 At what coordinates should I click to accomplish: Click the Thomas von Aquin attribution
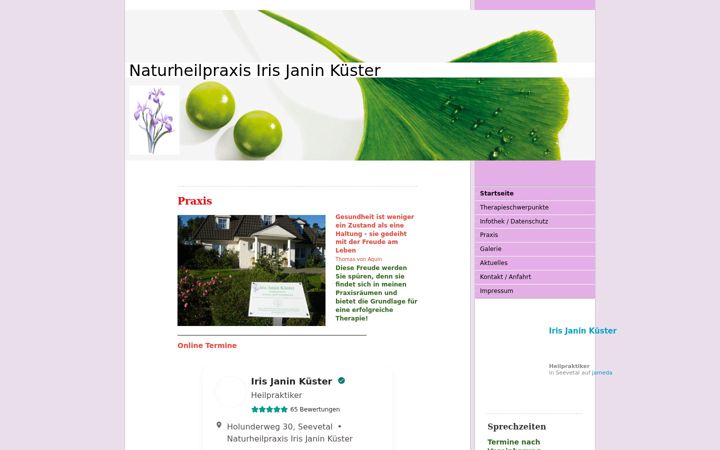coord(359,259)
